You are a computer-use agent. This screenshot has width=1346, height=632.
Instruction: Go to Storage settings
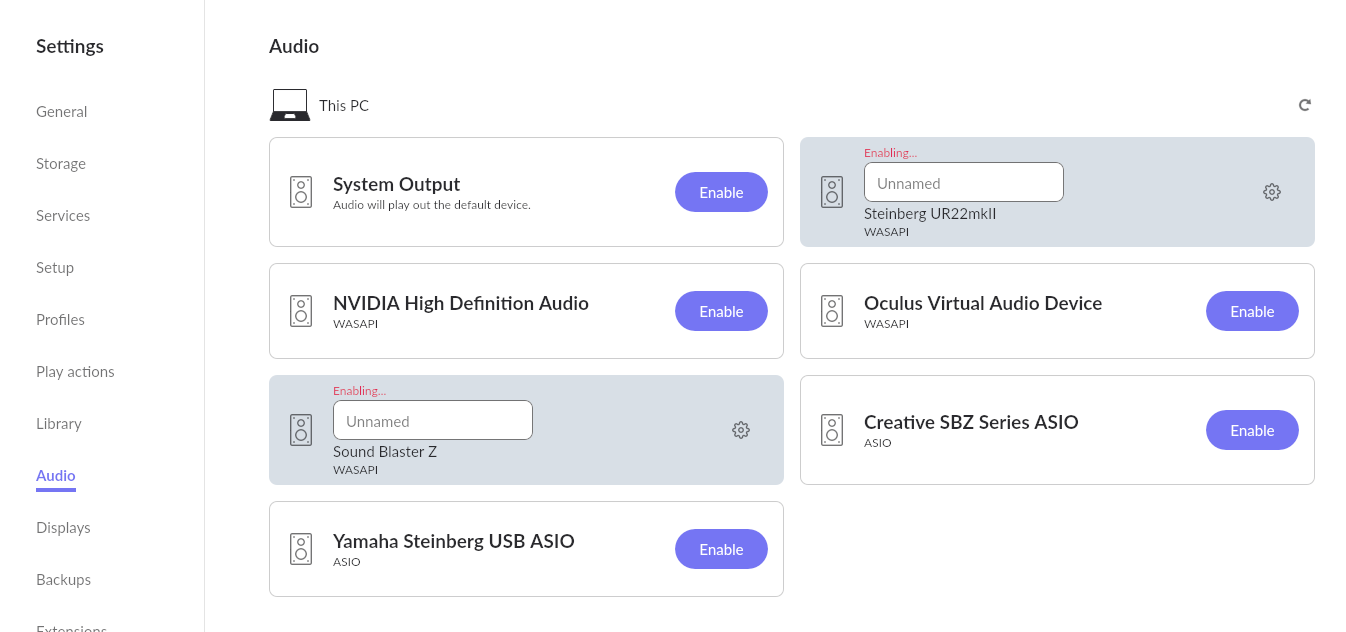point(61,164)
